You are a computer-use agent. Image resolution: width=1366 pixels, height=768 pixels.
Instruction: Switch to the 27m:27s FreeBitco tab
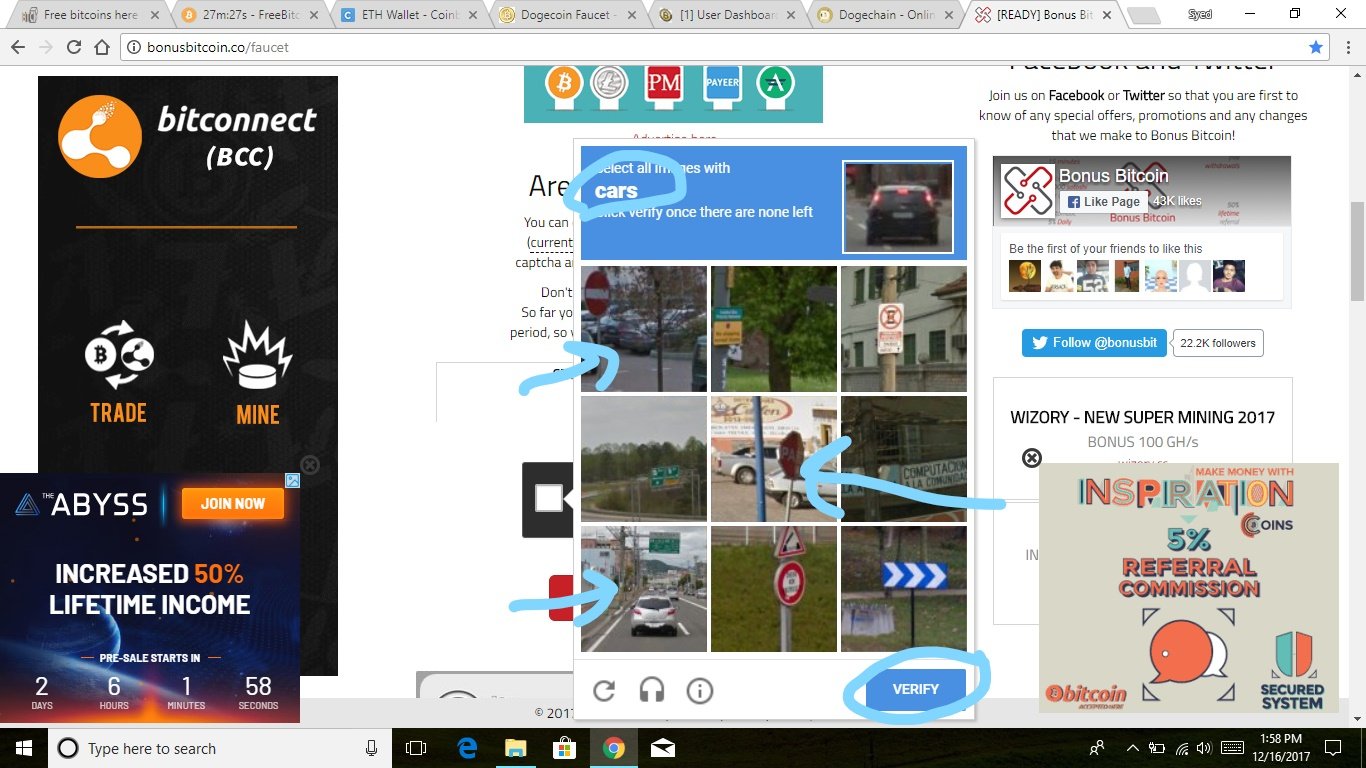250,15
